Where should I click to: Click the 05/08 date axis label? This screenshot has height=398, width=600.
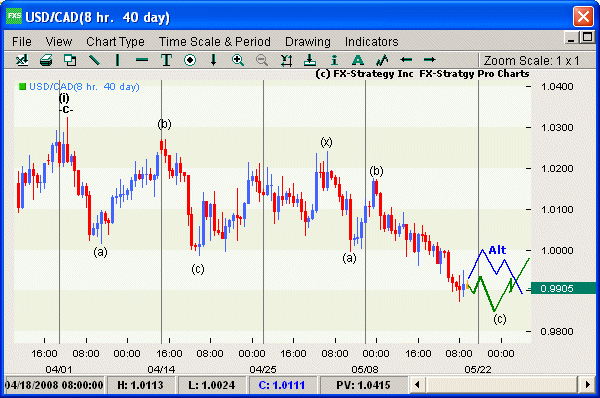[365, 369]
